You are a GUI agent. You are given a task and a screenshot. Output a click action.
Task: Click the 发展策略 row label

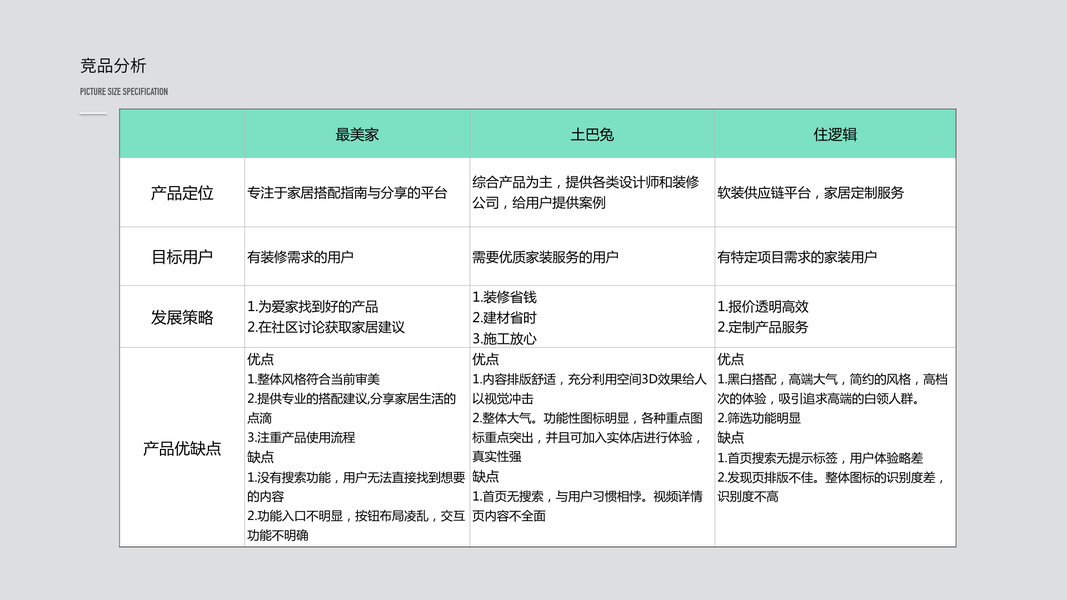pos(182,318)
